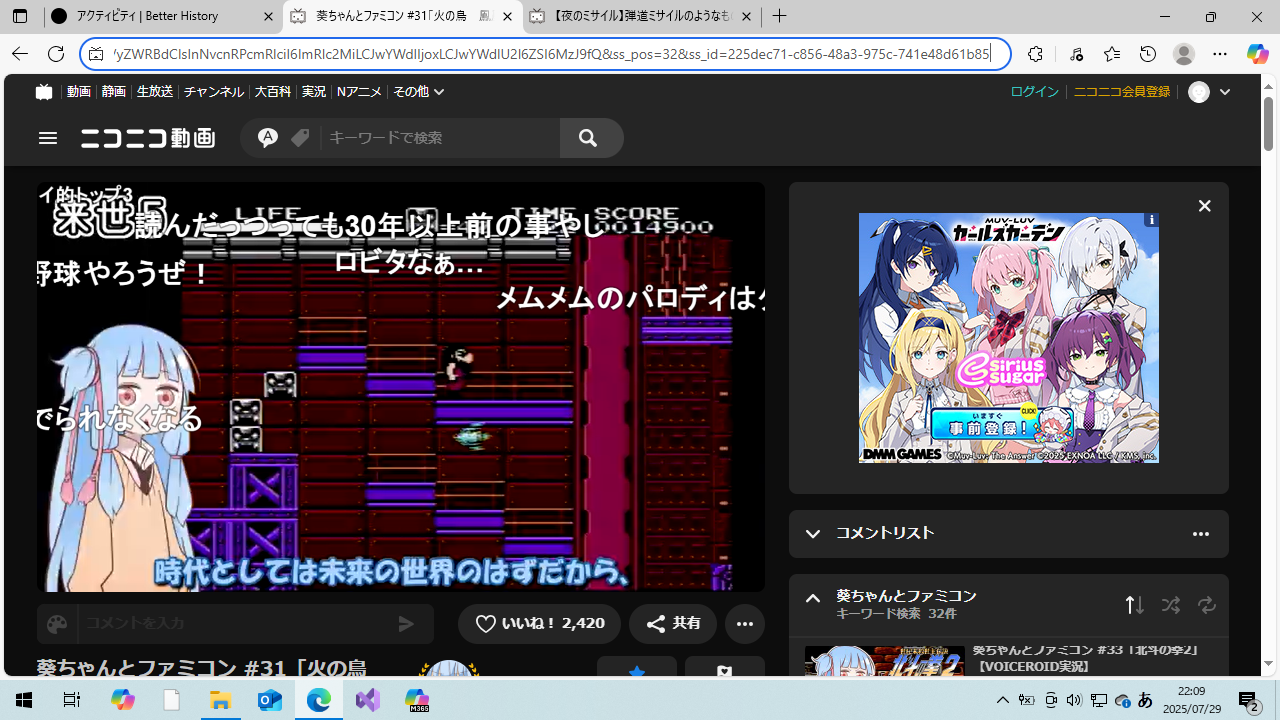Collapse the 葵ちゃんとファミコン playlist panel
This screenshot has width=1280, height=720.
(813, 599)
